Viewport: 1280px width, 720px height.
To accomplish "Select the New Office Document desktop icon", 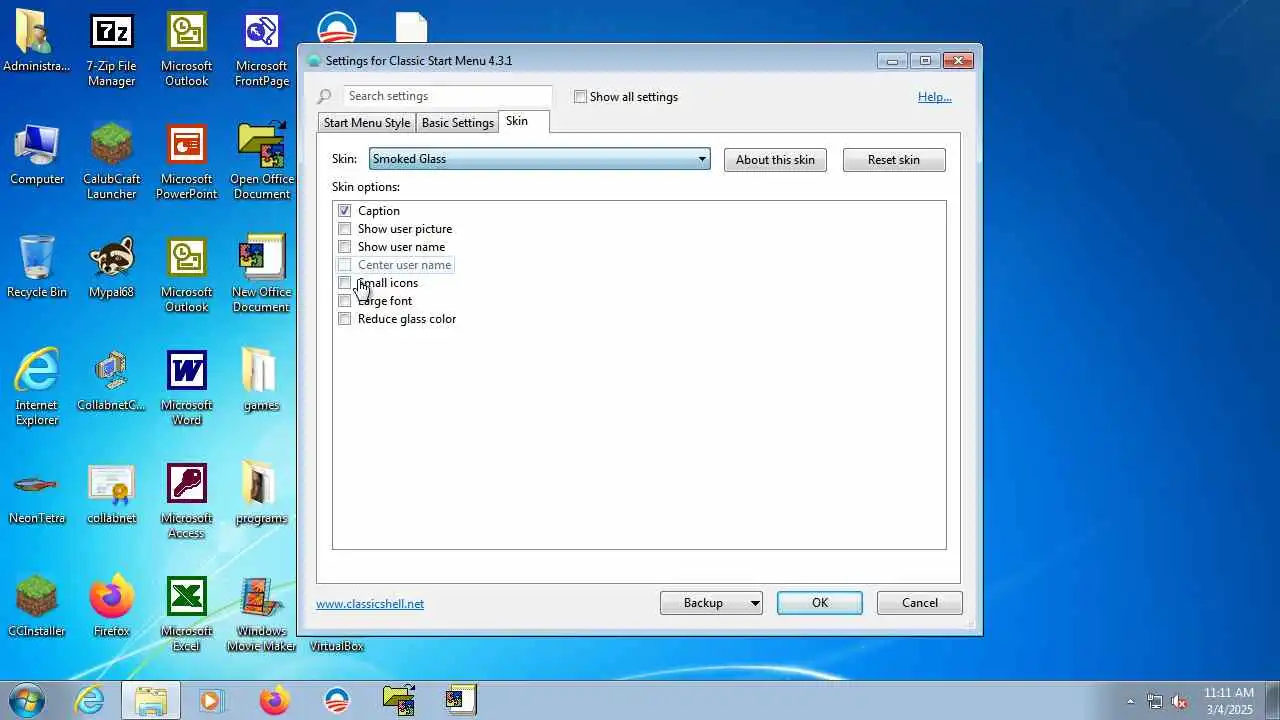I will tap(261, 275).
